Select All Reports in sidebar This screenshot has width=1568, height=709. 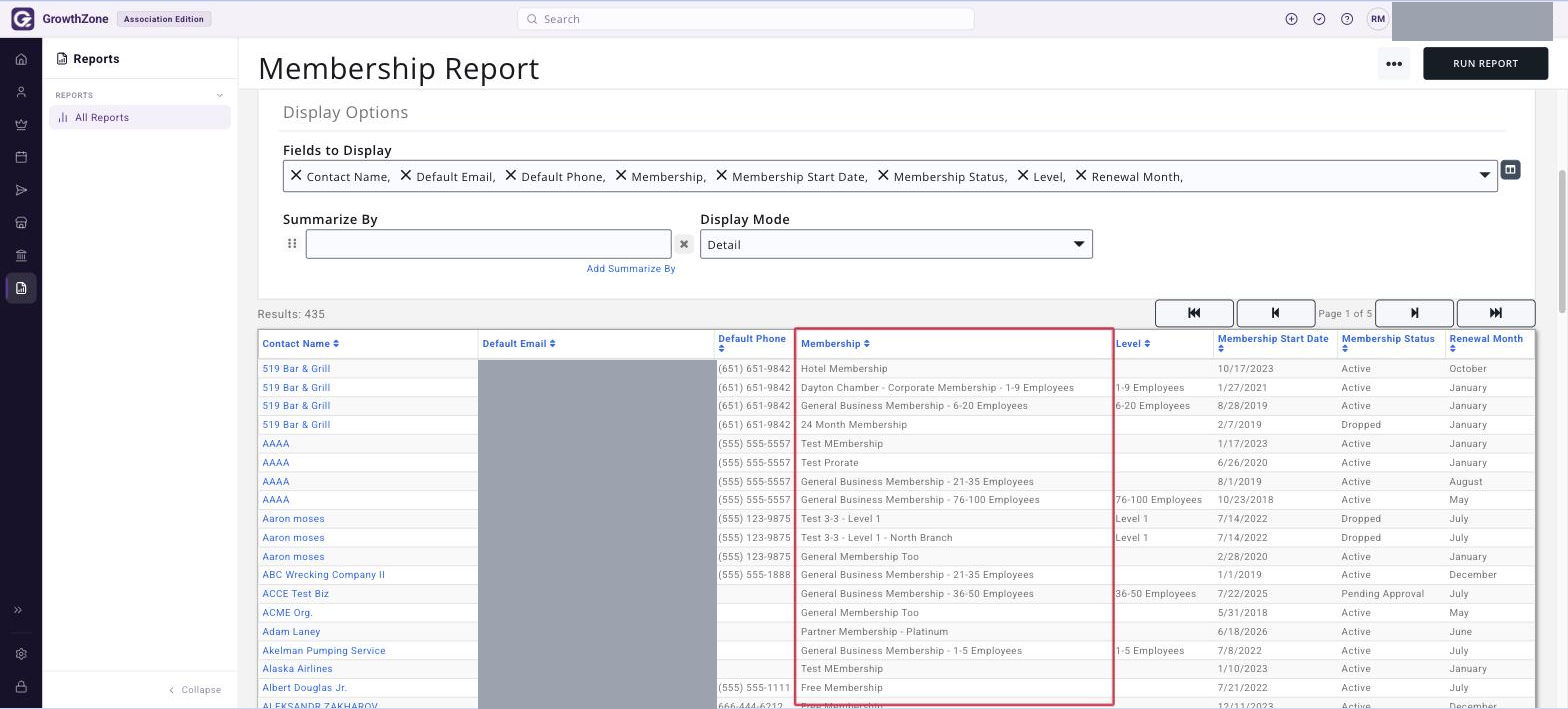pyautogui.click(x=140, y=117)
